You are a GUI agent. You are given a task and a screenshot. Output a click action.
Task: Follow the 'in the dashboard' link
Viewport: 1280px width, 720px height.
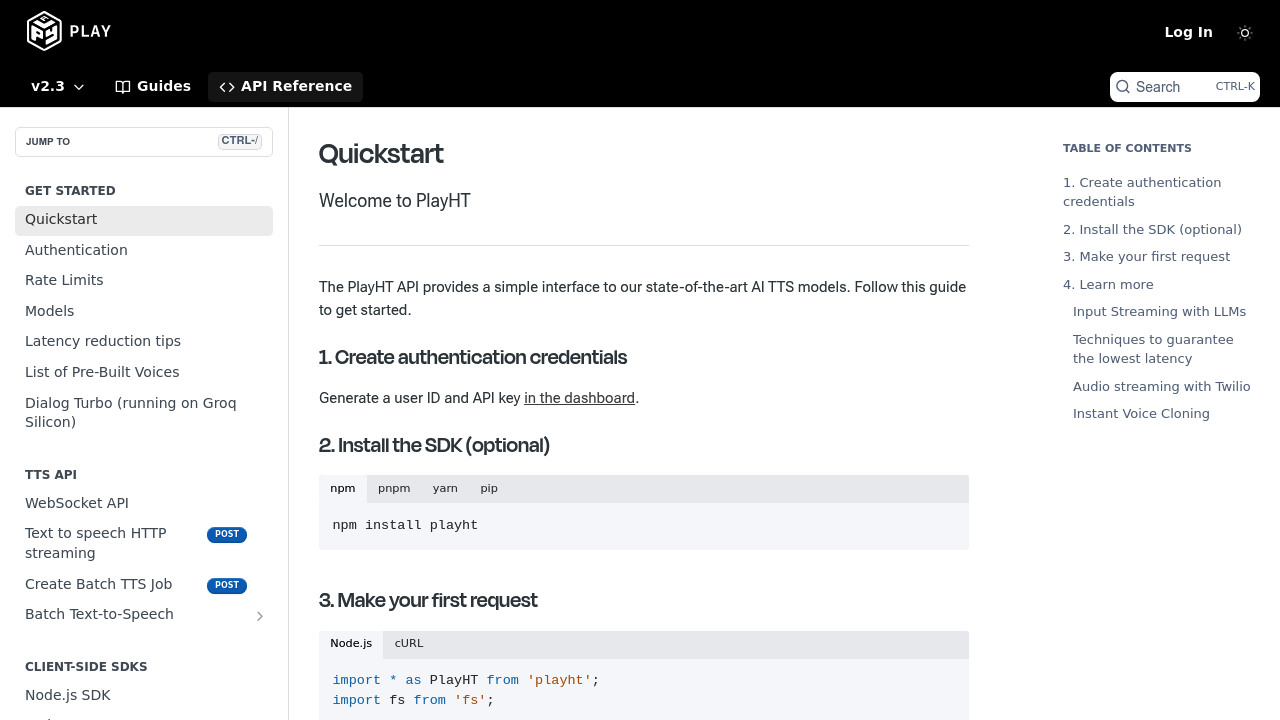click(579, 398)
